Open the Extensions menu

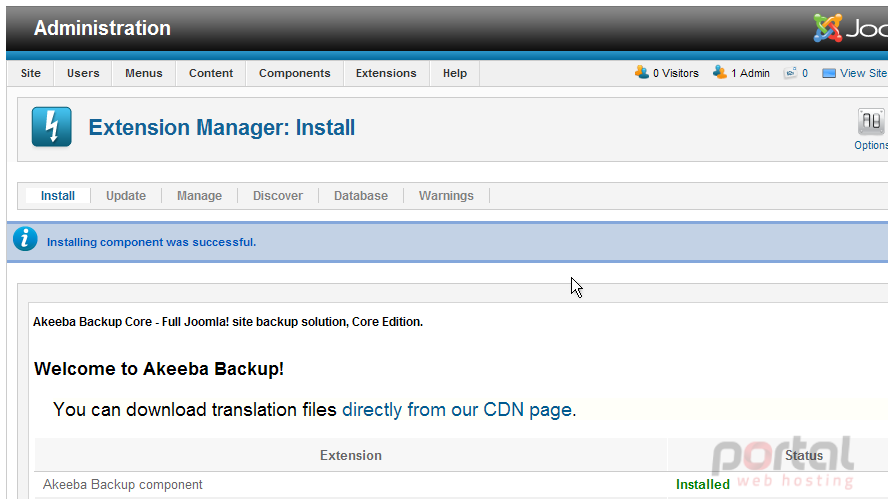pos(386,73)
